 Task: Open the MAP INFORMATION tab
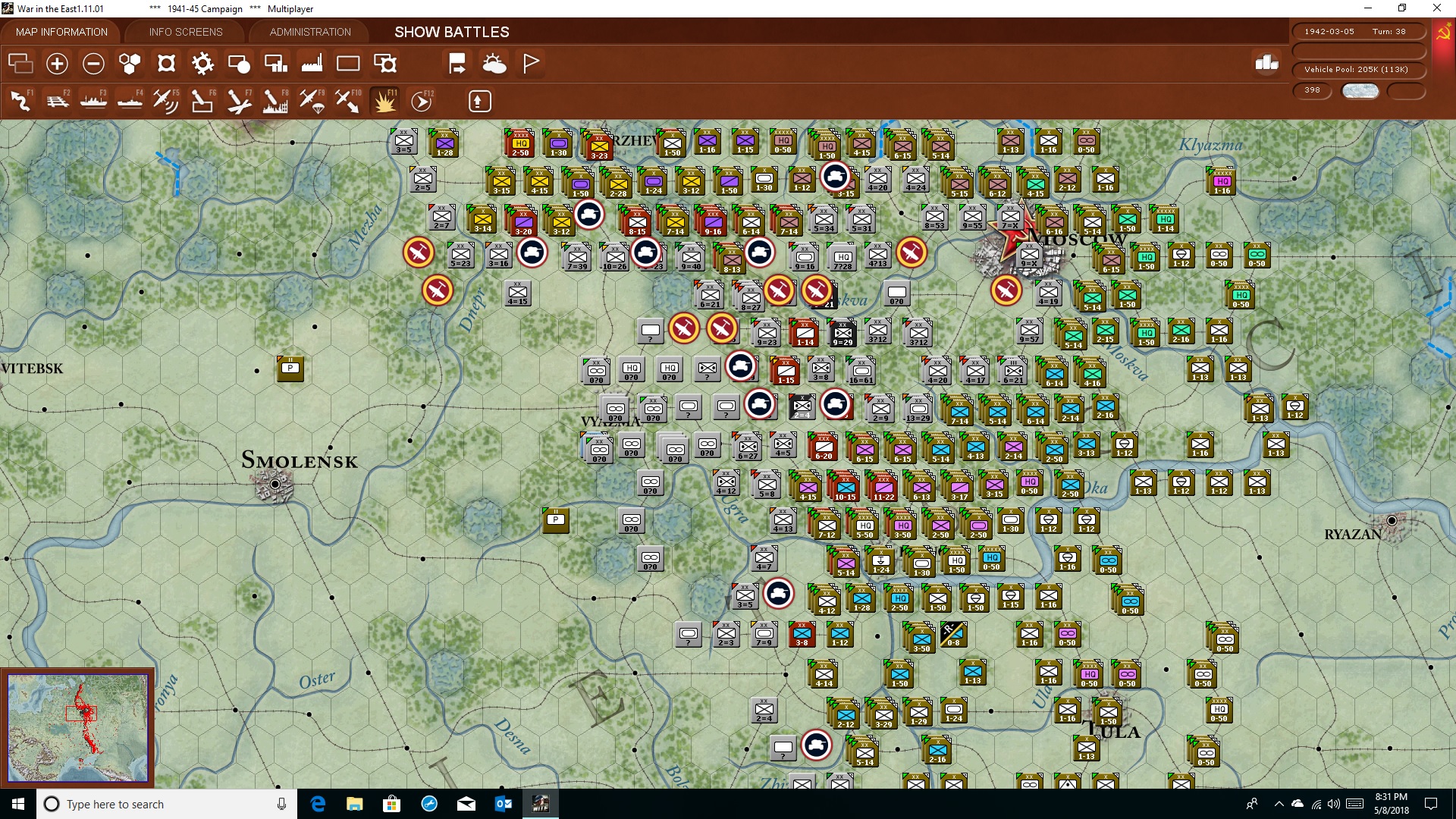coord(61,32)
